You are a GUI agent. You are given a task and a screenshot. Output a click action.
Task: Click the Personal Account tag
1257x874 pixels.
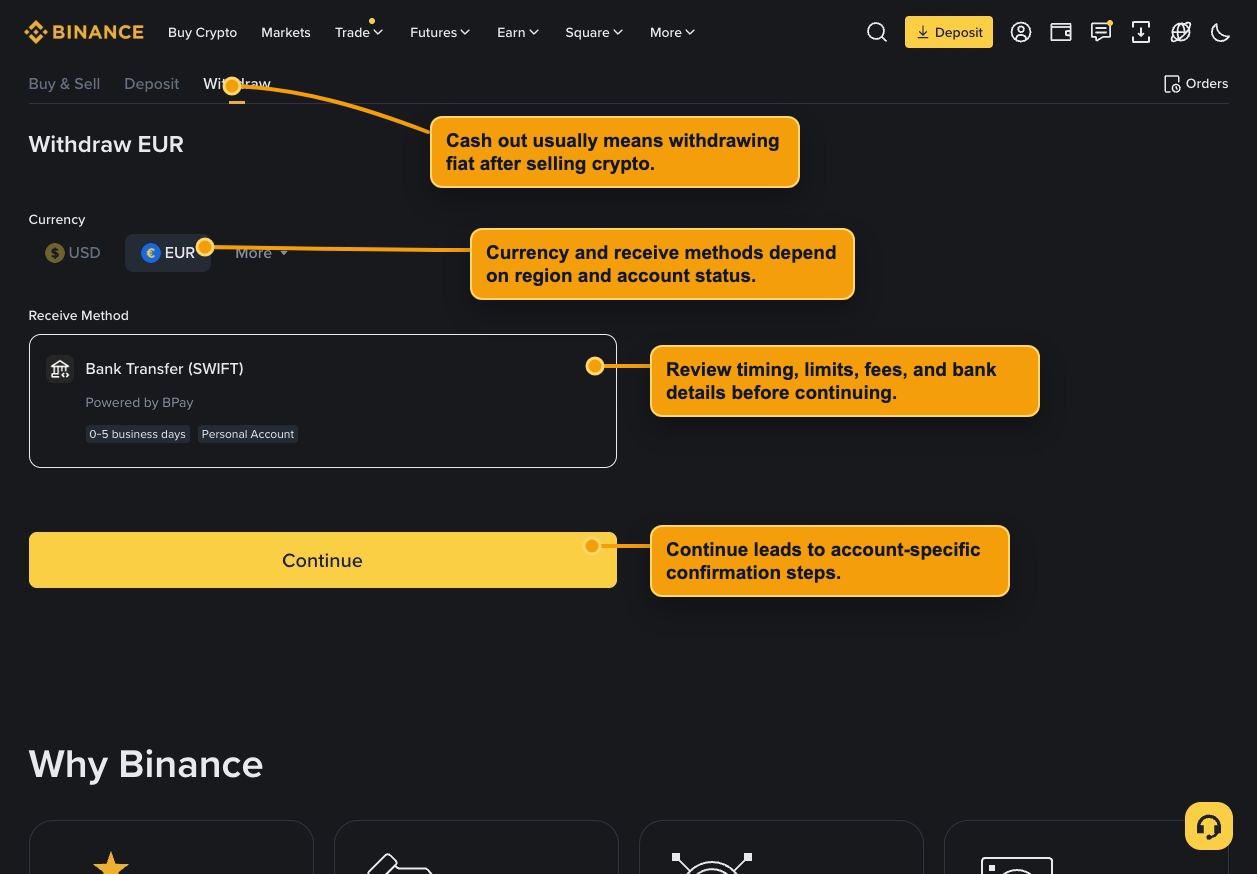tap(247, 434)
